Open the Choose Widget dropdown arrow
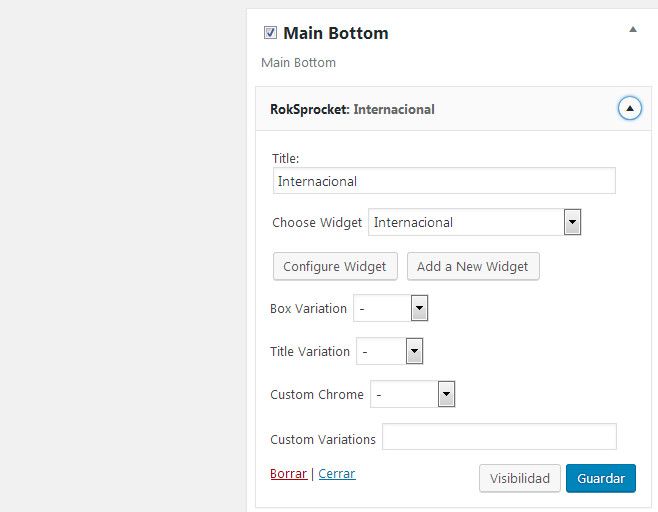 pyautogui.click(x=572, y=222)
